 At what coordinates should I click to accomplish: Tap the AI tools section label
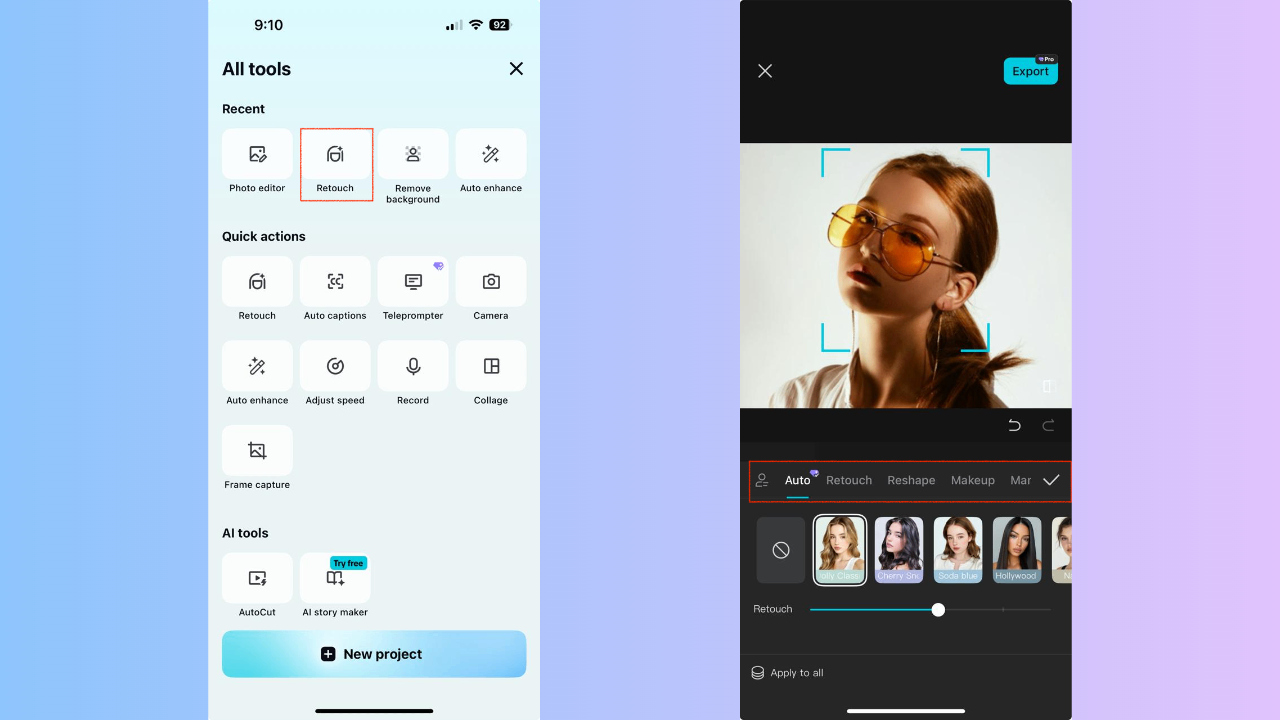click(x=245, y=533)
